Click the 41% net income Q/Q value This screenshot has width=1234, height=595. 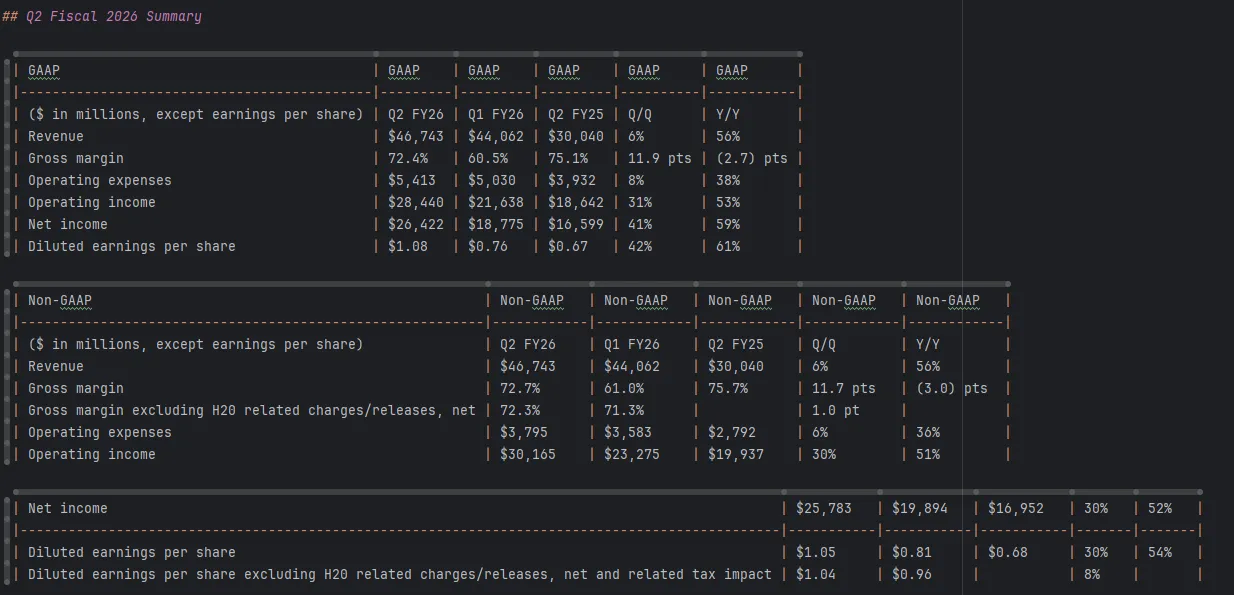coord(640,224)
